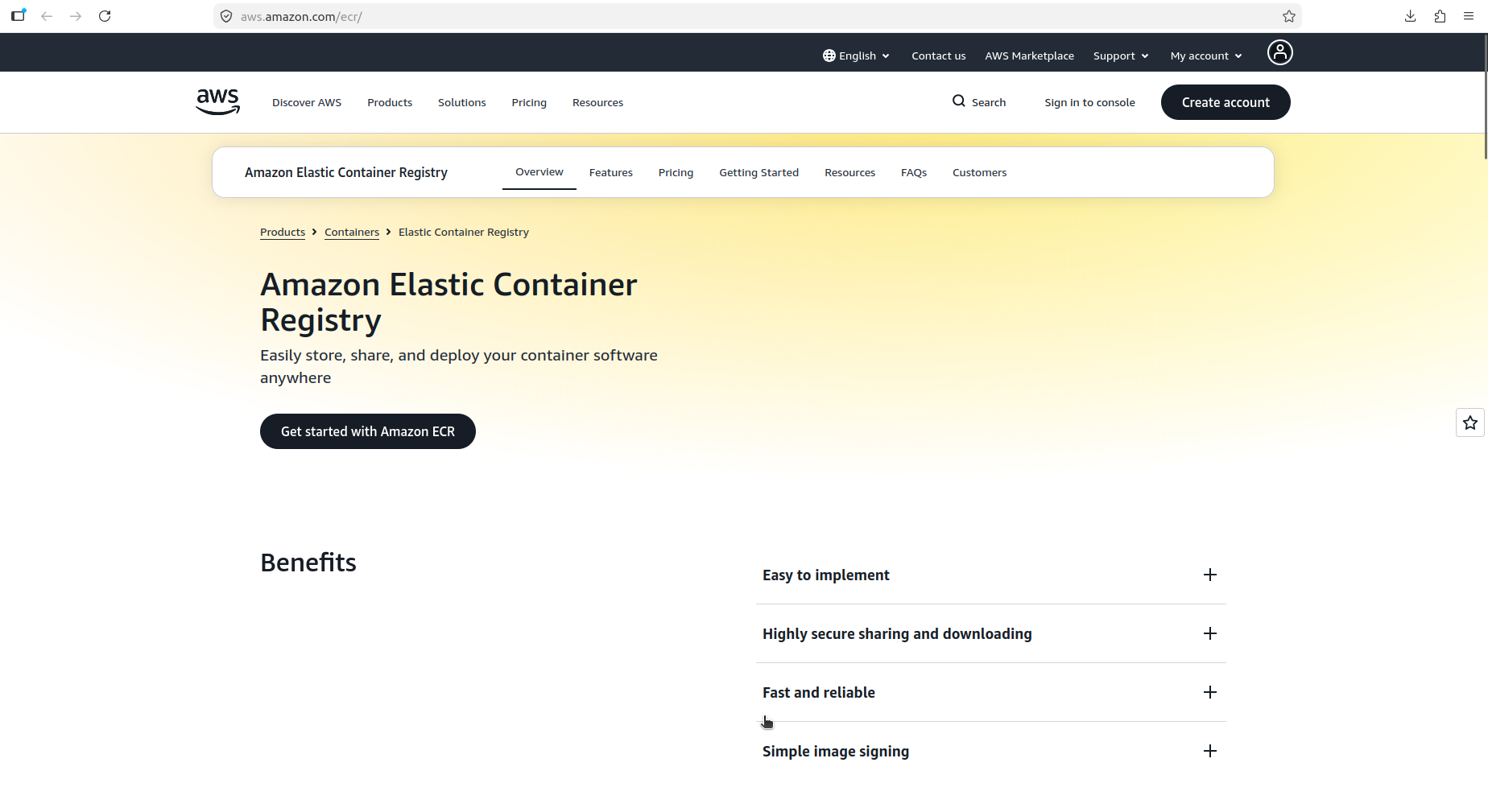Expand the Easy to implement section
1488x812 pixels.
1209,575
